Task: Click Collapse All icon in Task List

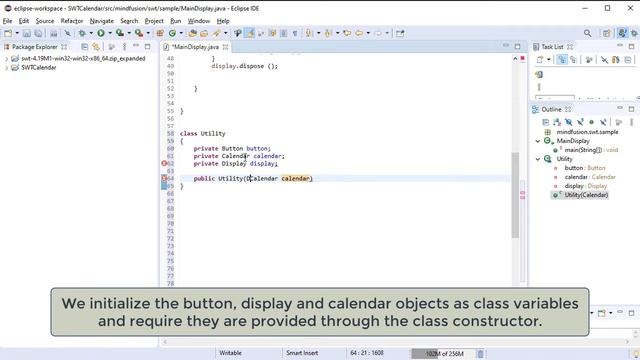Action: (x=628, y=60)
